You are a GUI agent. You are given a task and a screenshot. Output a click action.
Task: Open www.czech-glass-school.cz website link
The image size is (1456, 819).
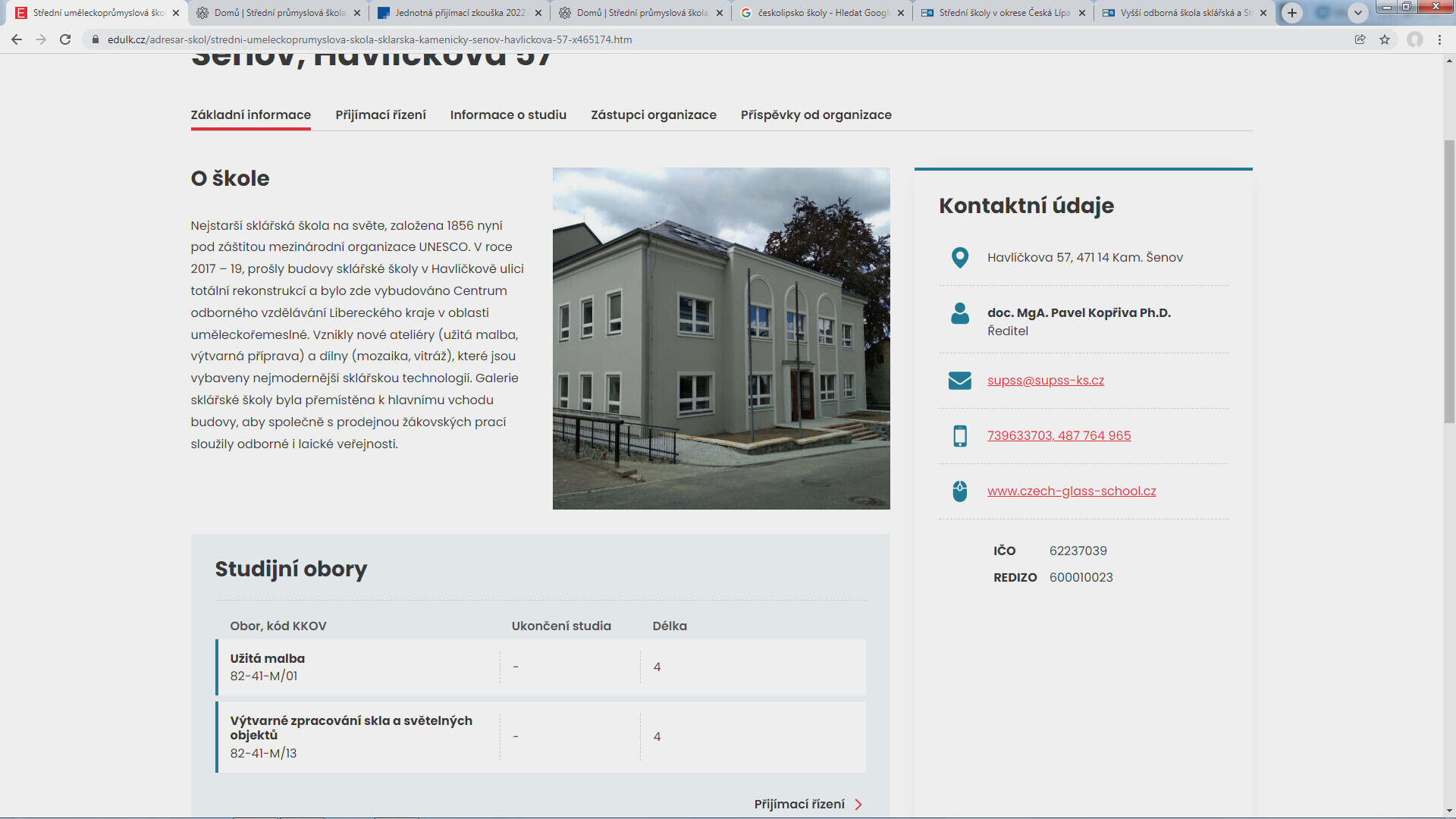pyautogui.click(x=1072, y=491)
